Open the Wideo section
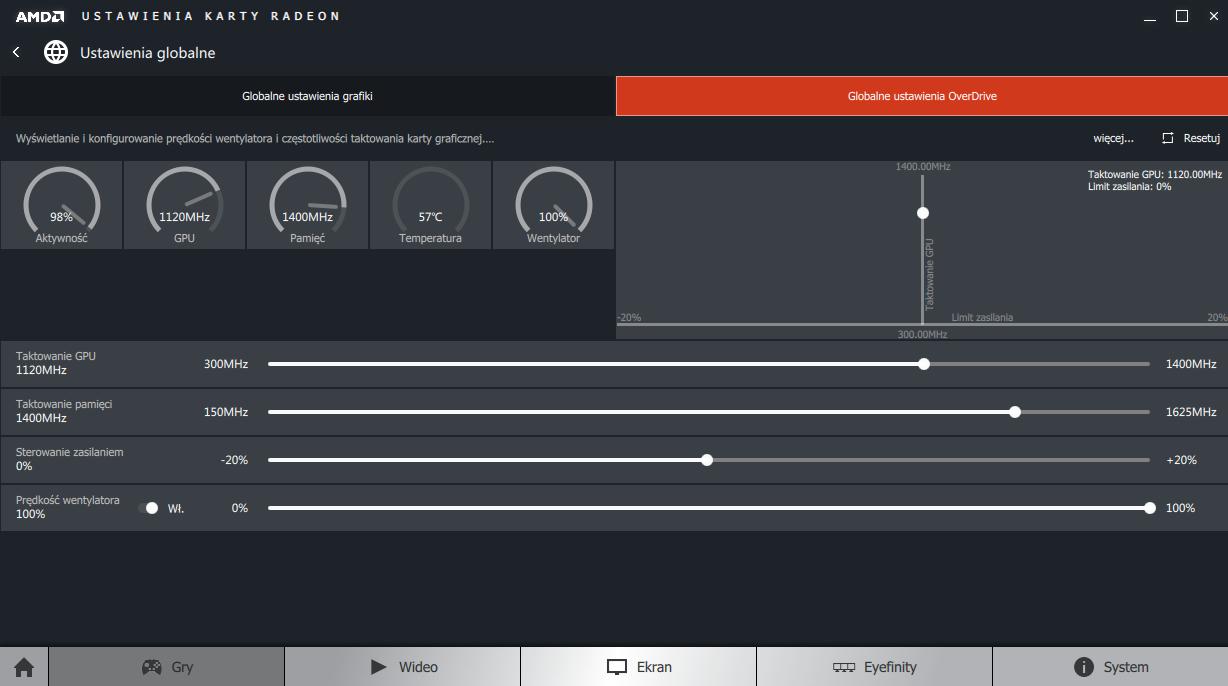 pos(402,667)
